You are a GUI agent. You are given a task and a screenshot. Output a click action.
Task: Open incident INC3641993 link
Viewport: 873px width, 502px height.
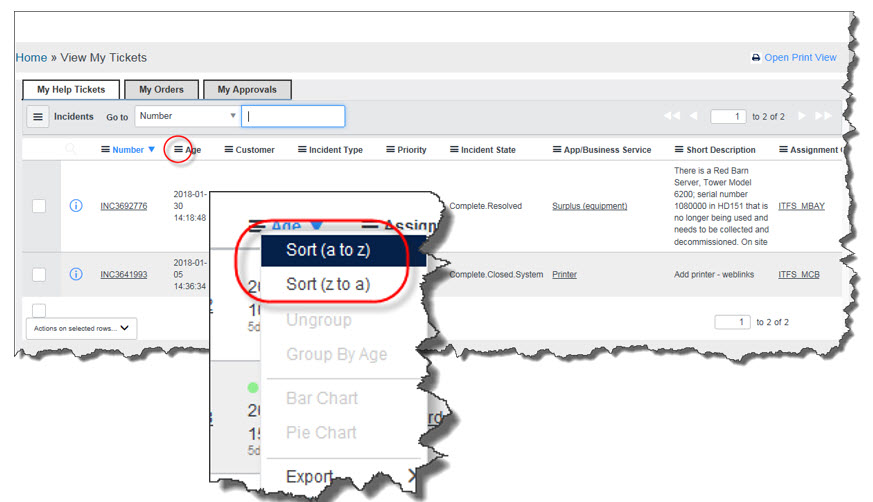[x=124, y=274]
